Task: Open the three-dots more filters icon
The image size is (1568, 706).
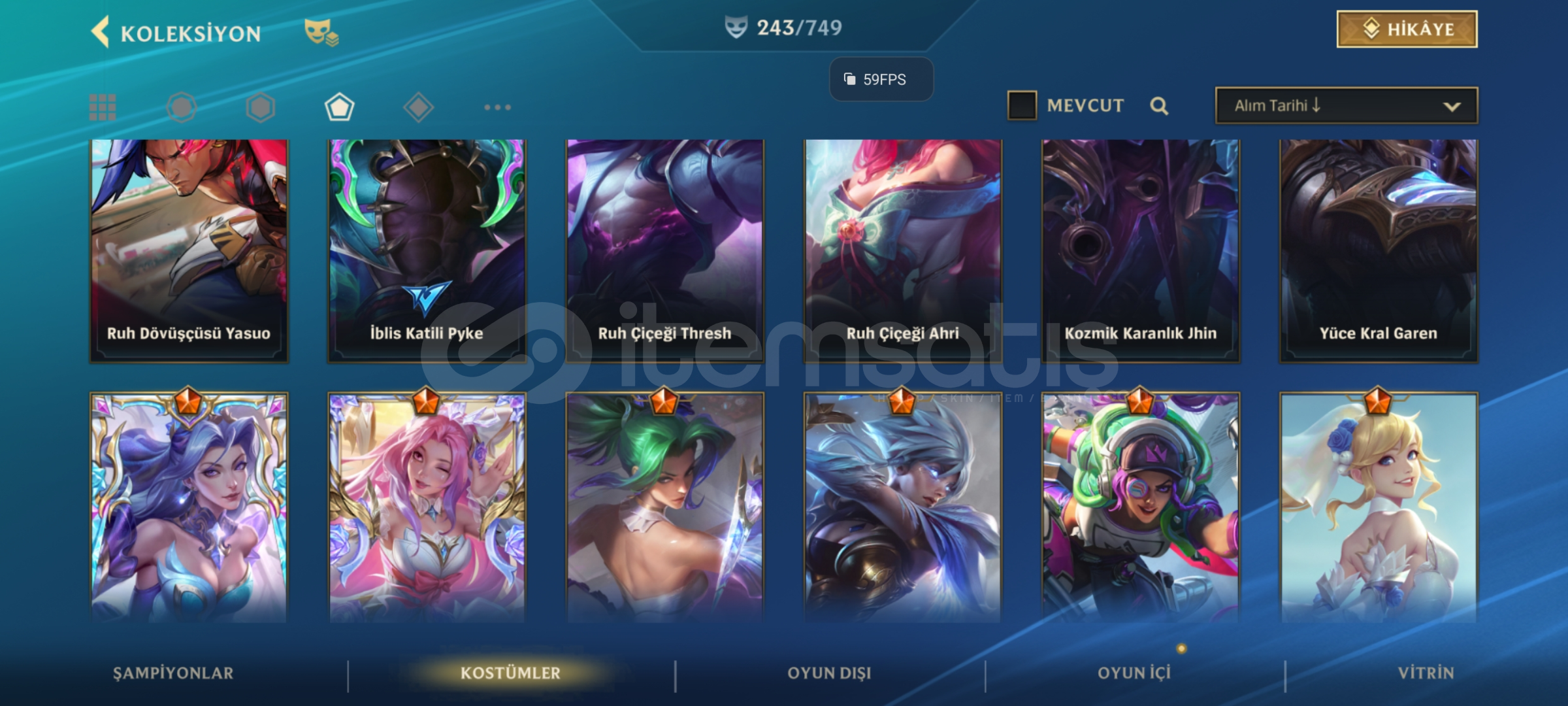Action: pos(498,107)
